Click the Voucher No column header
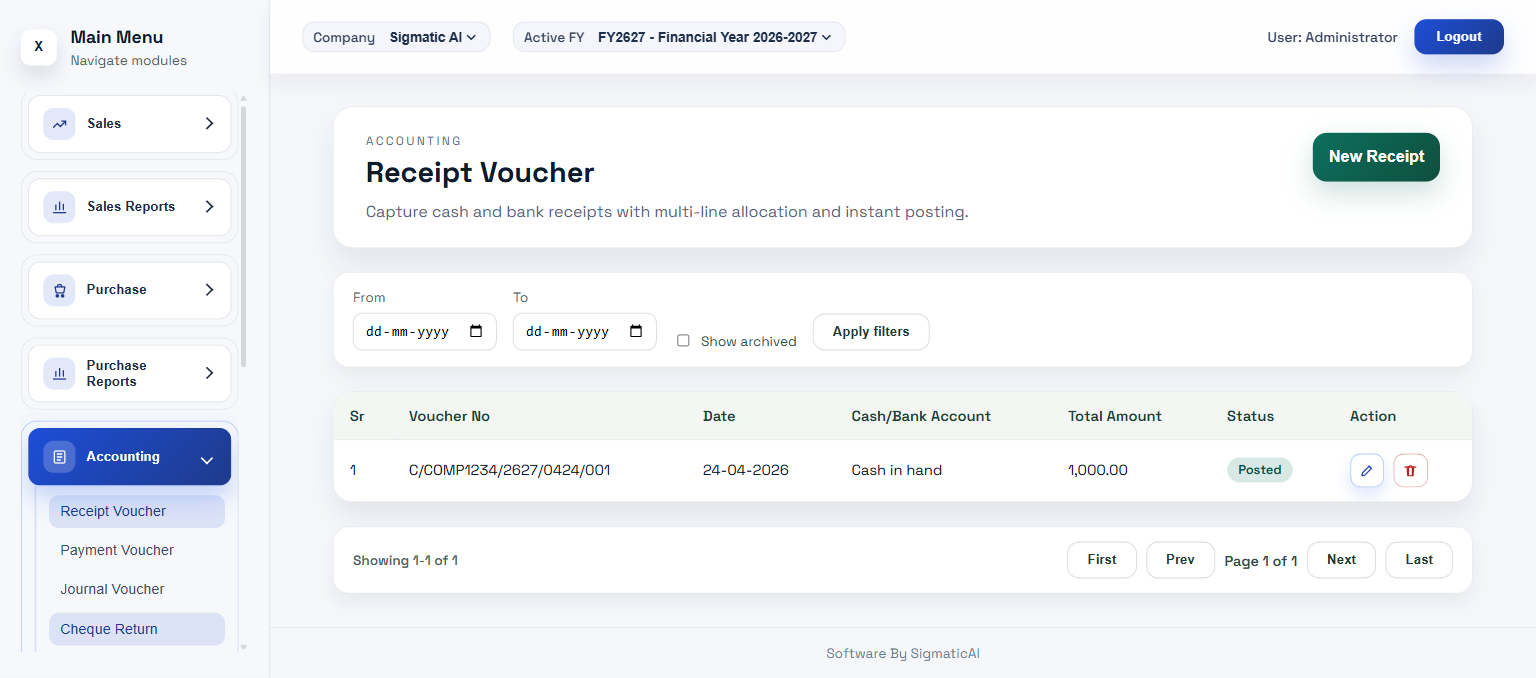This screenshot has width=1536, height=678. tap(449, 416)
